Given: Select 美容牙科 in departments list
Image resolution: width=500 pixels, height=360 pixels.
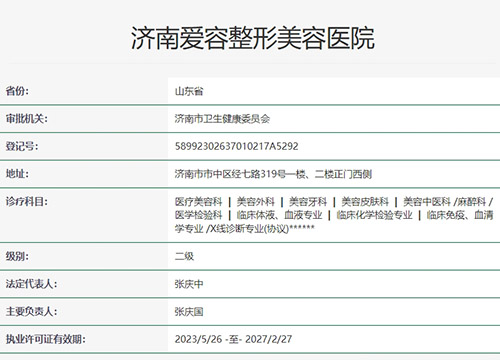Looking at the screenshot, I should coord(308,202).
